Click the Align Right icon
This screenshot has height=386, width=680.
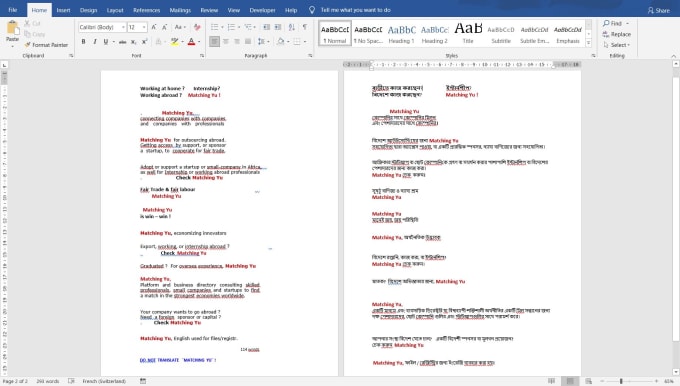point(237,42)
